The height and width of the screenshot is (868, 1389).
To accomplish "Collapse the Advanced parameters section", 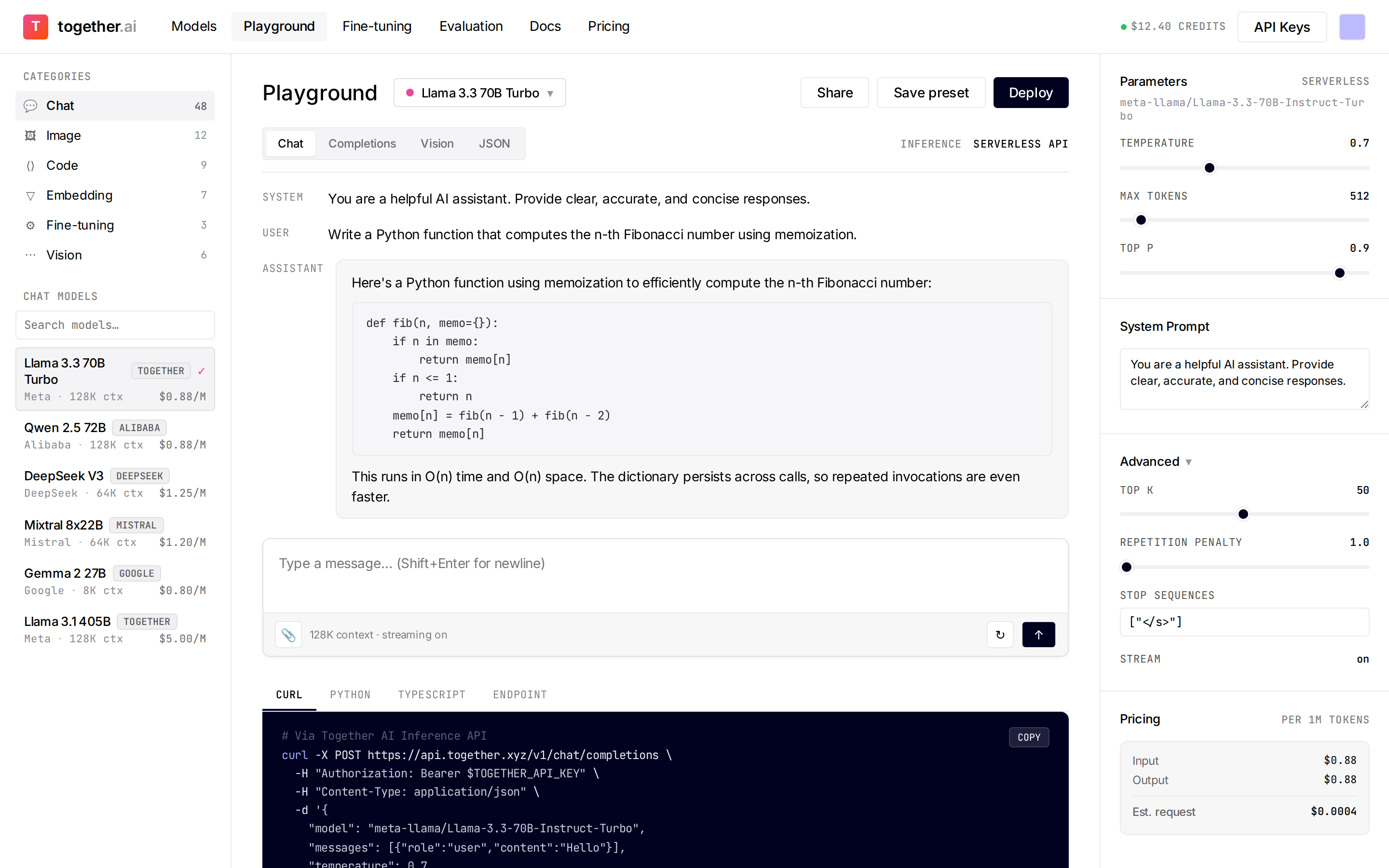I will [1156, 461].
